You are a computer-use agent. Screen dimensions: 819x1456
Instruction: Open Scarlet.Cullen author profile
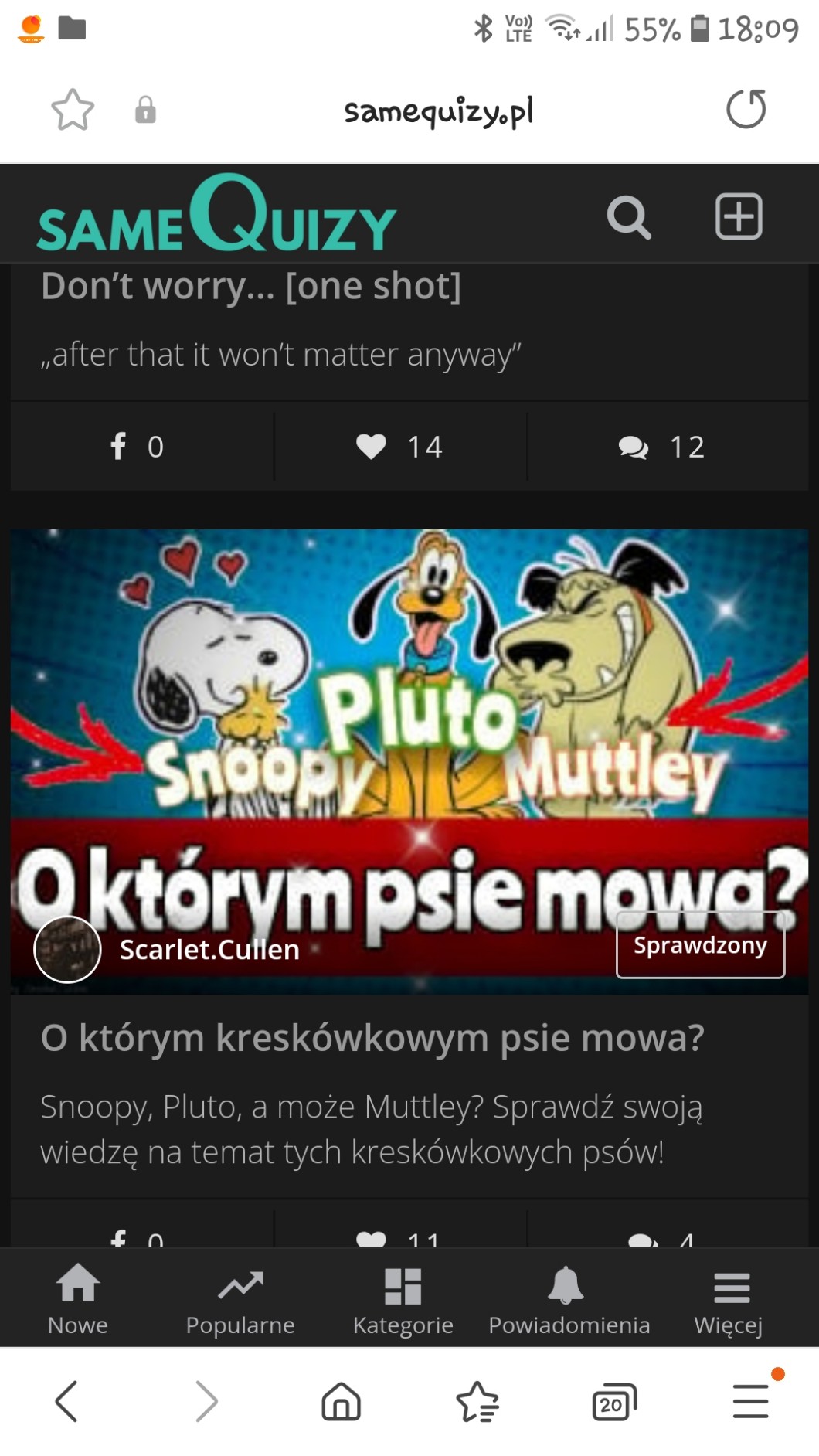pos(209,950)
